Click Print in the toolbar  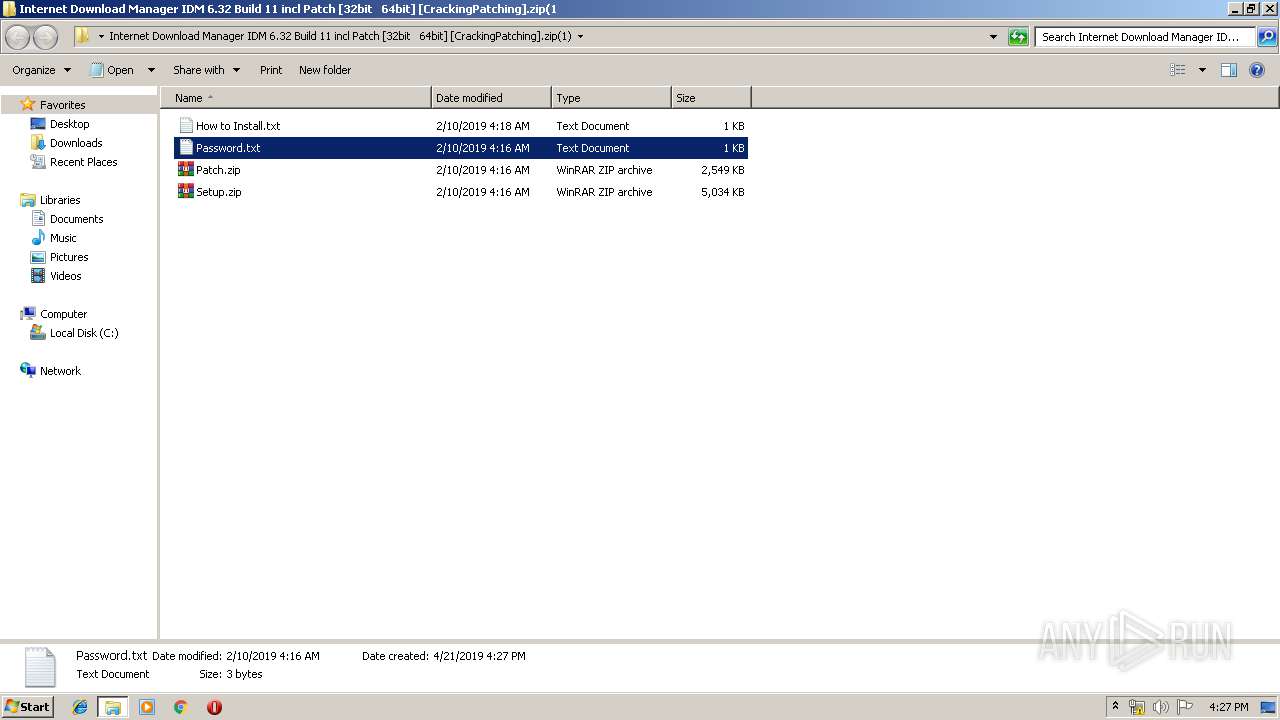point(271,70)
